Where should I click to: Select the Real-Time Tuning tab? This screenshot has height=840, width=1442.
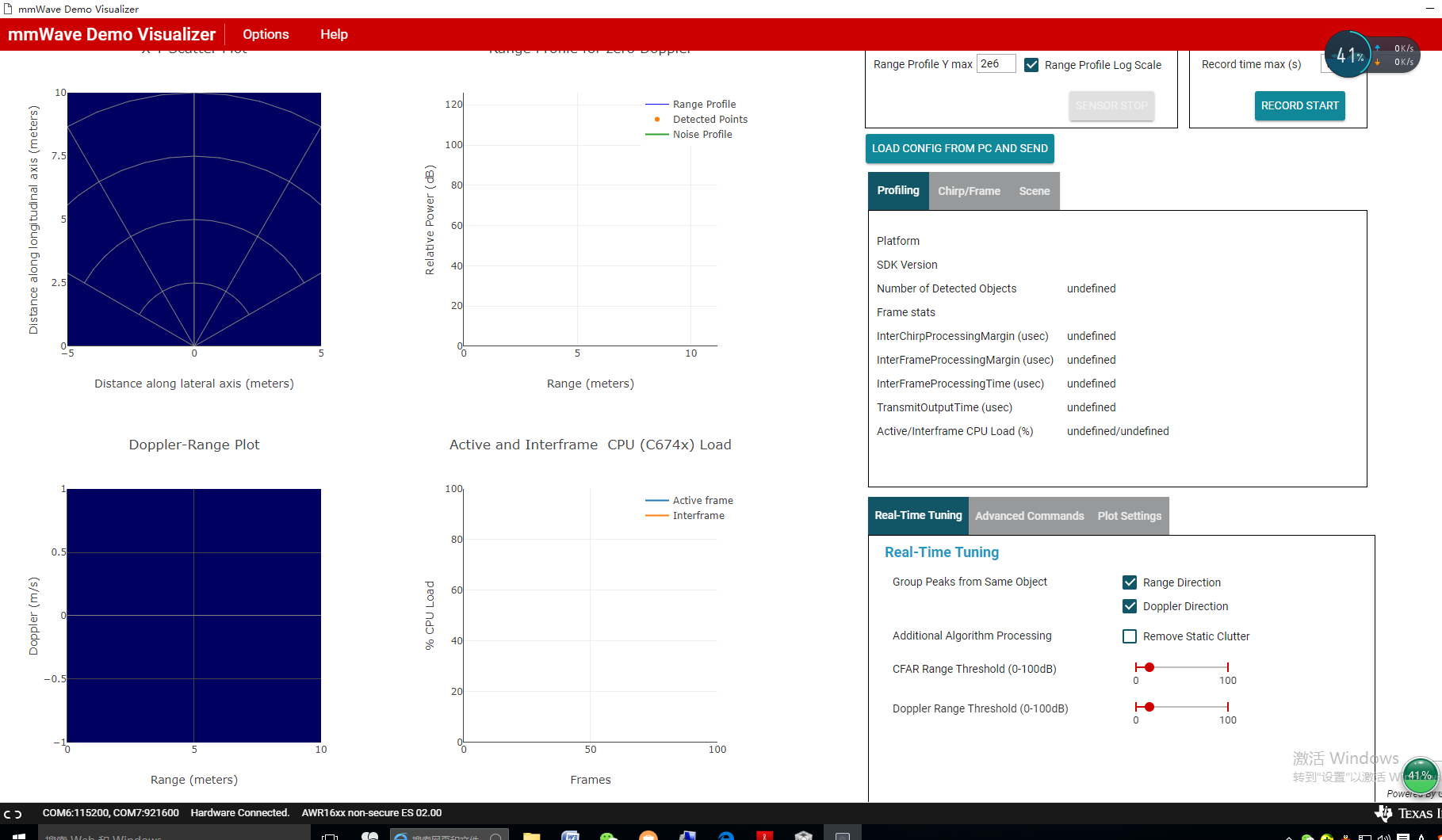(x=918, y=516)
